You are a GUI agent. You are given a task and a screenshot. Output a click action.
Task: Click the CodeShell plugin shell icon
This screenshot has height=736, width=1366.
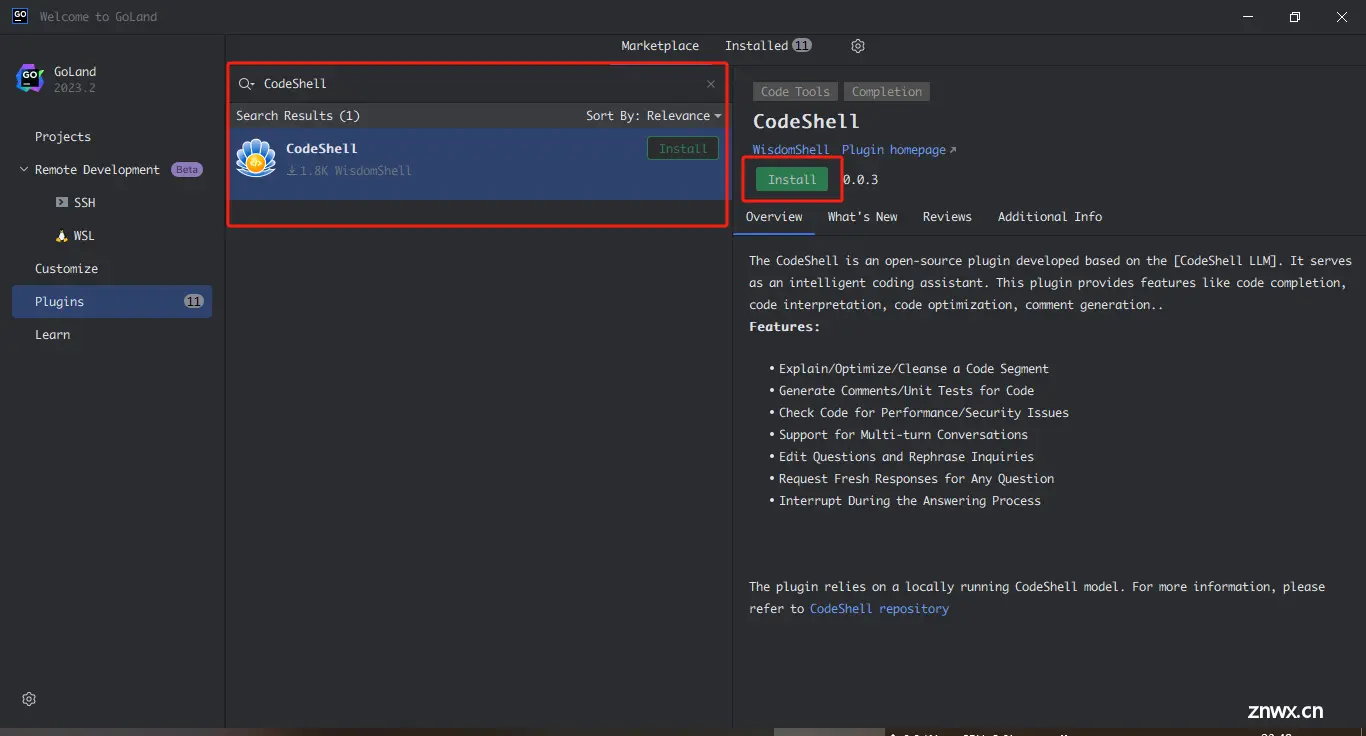tap(256, 158)
